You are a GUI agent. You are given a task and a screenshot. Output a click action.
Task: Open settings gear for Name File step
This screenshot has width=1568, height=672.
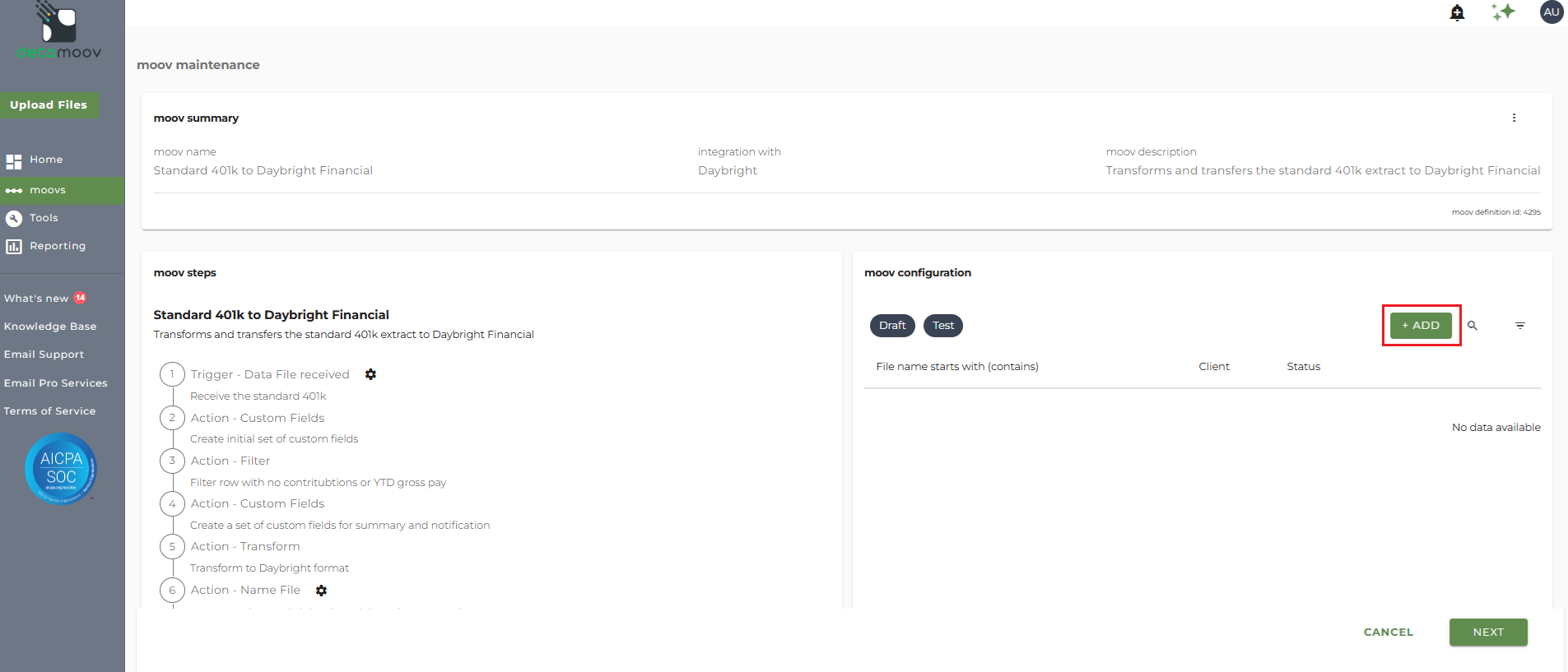[321, 591]
